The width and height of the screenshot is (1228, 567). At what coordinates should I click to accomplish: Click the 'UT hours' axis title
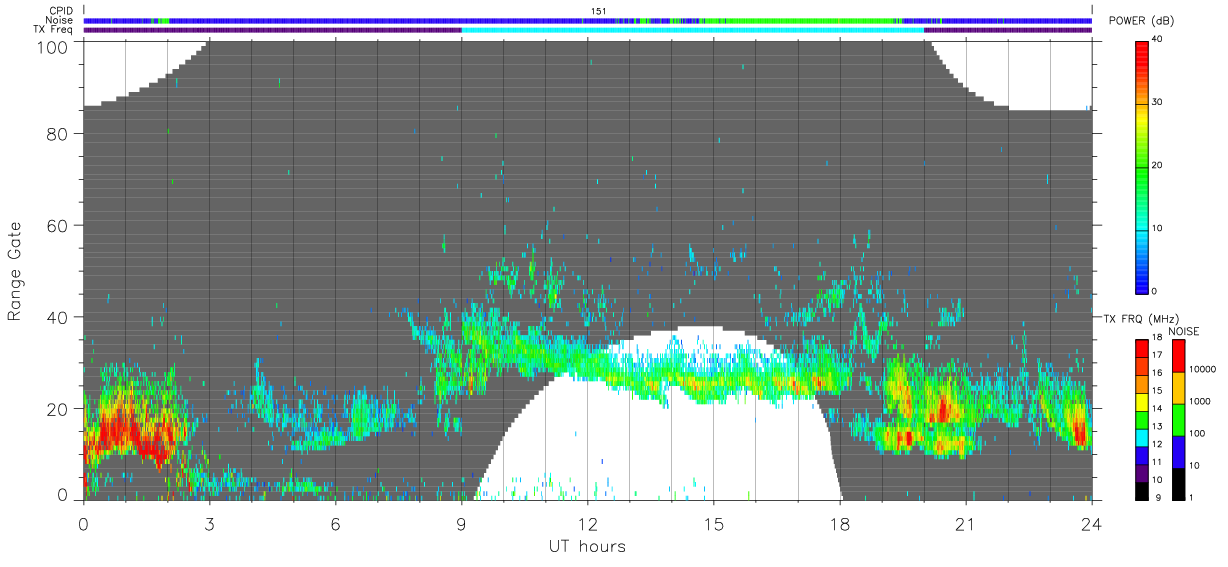[x=587, y=547]
